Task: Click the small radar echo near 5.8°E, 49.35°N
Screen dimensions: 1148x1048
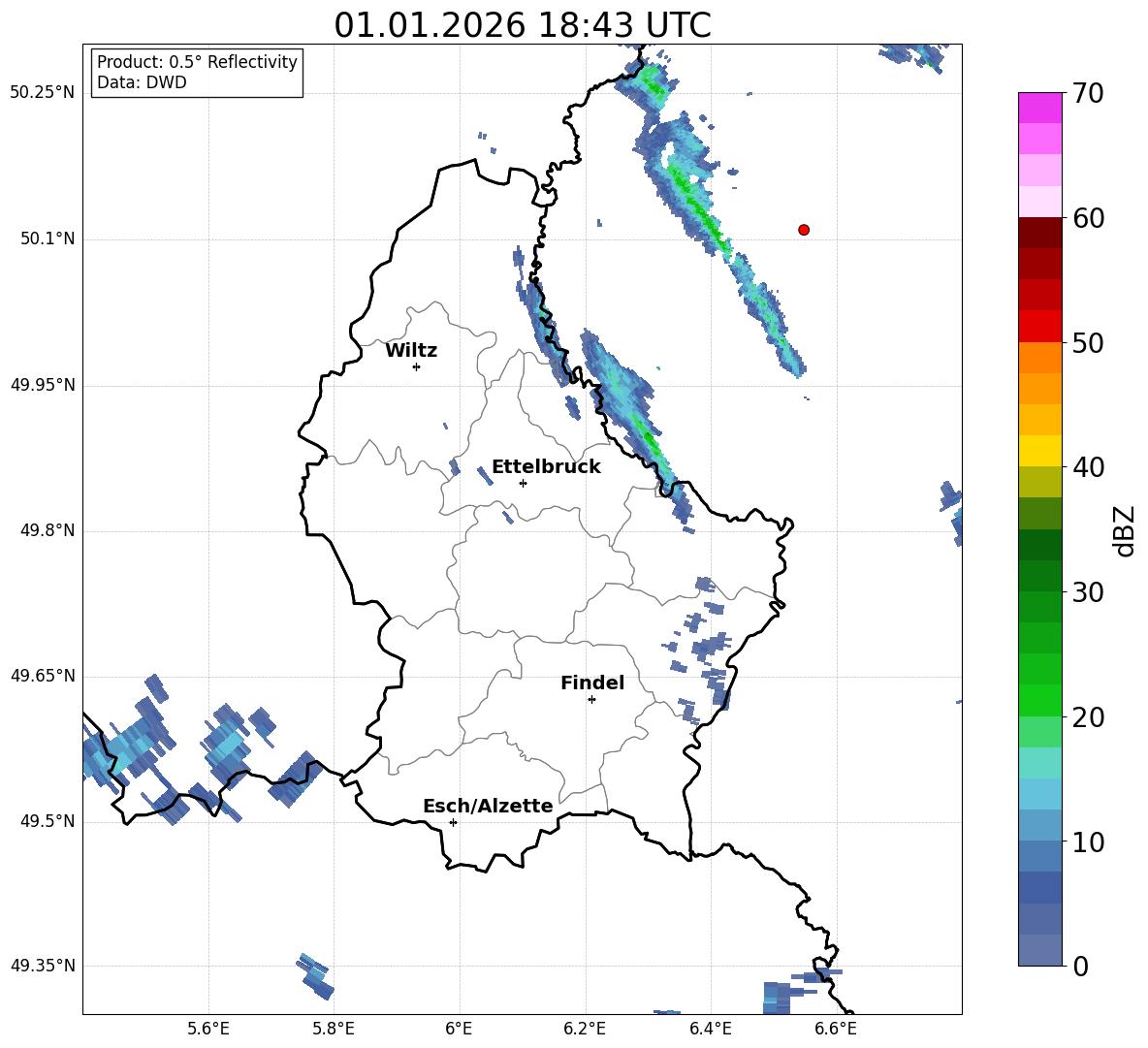Action: [315, 976]
